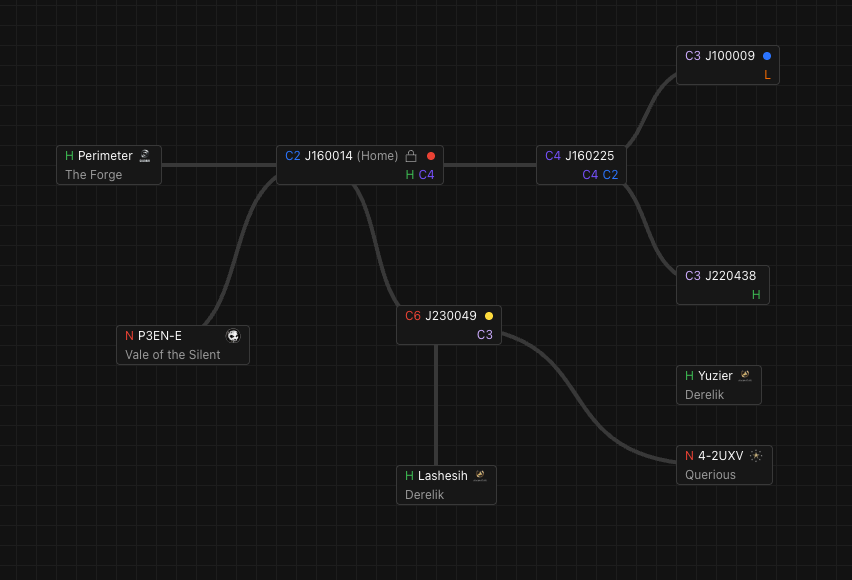Click the C4 class label before J160225

(553, 156)
